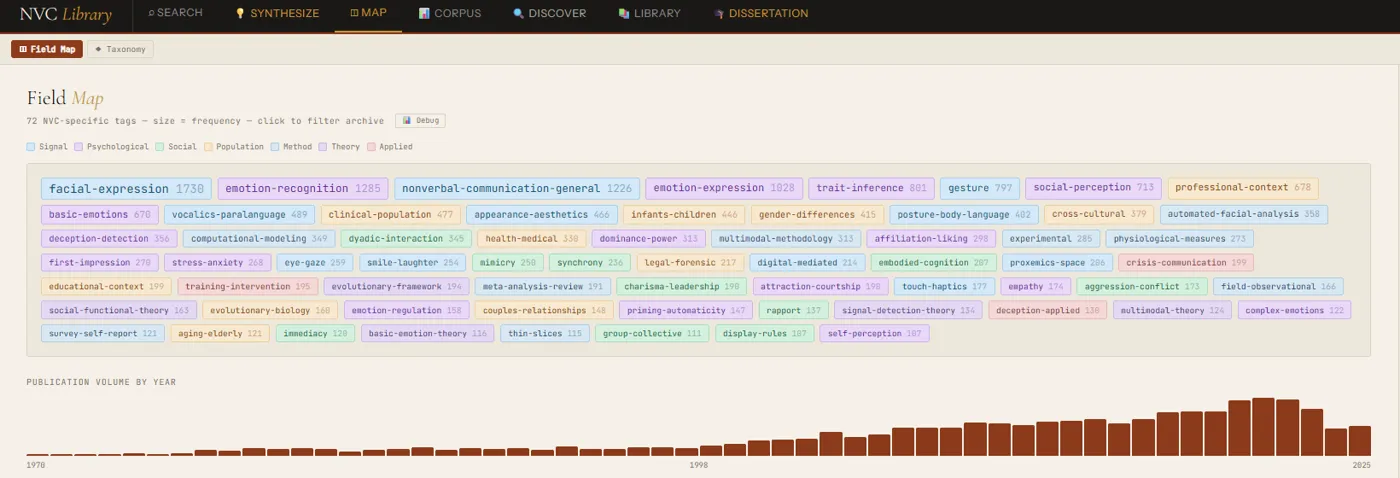Screen dimensions: 1400x478
Task: Switch to the Taxonomy view
Action: (x=120, y=49)
